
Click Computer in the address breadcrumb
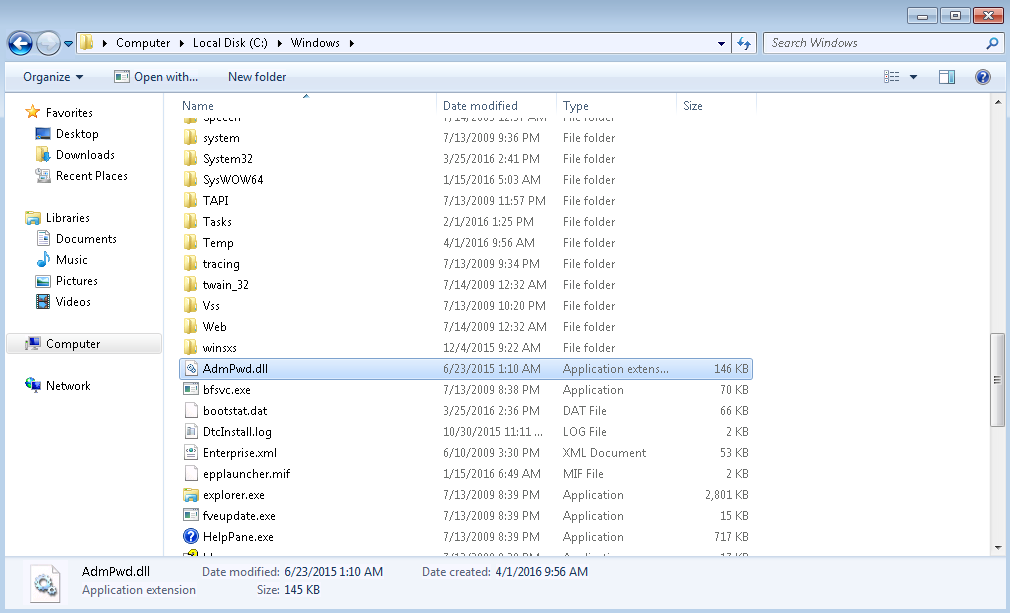tap(143, 43)
